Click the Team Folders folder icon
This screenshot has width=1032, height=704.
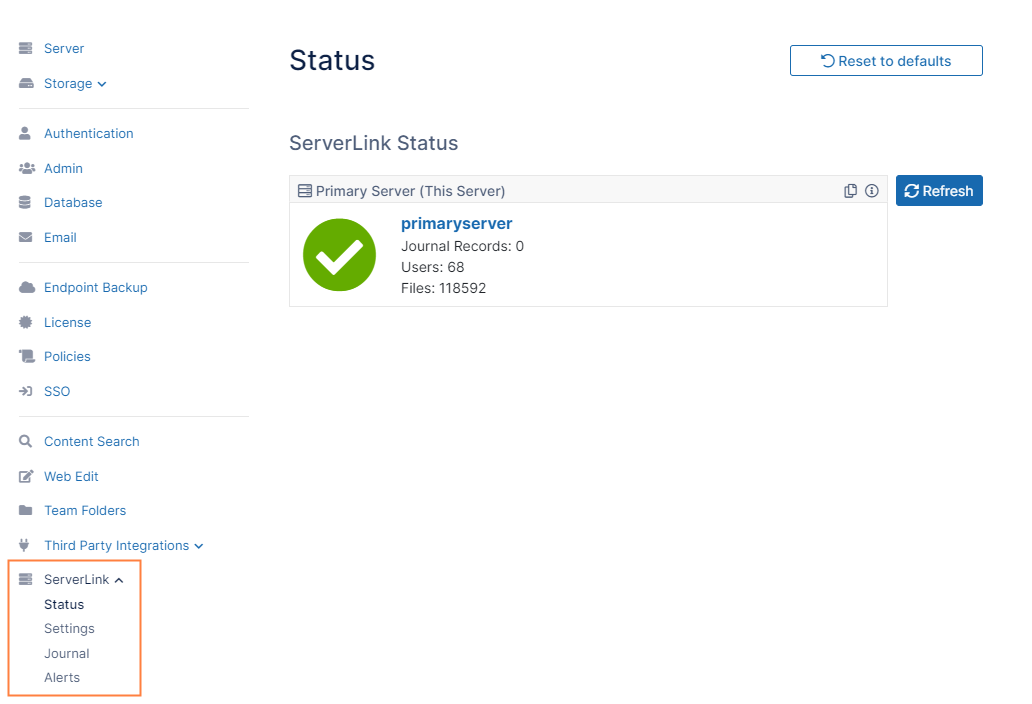click(26, 511)
